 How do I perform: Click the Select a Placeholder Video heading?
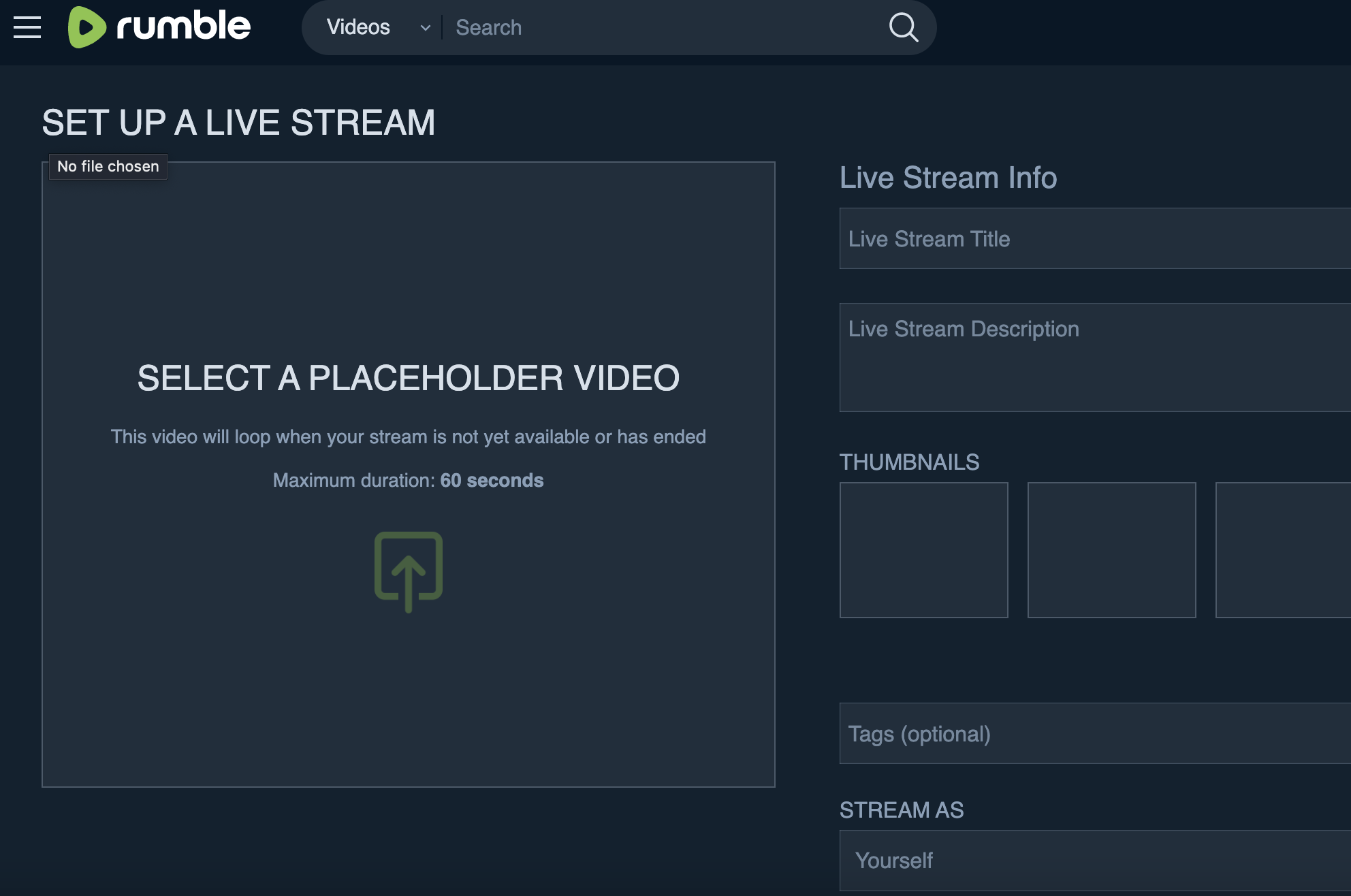click(x=409, y=378)
